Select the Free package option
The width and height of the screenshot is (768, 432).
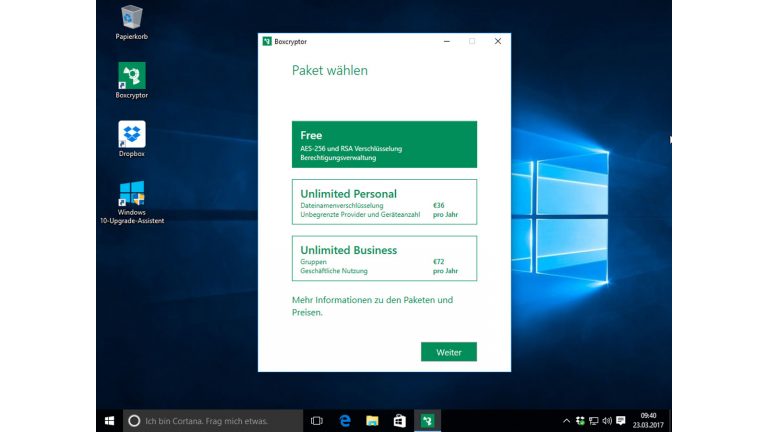click(x=384, y=145)
